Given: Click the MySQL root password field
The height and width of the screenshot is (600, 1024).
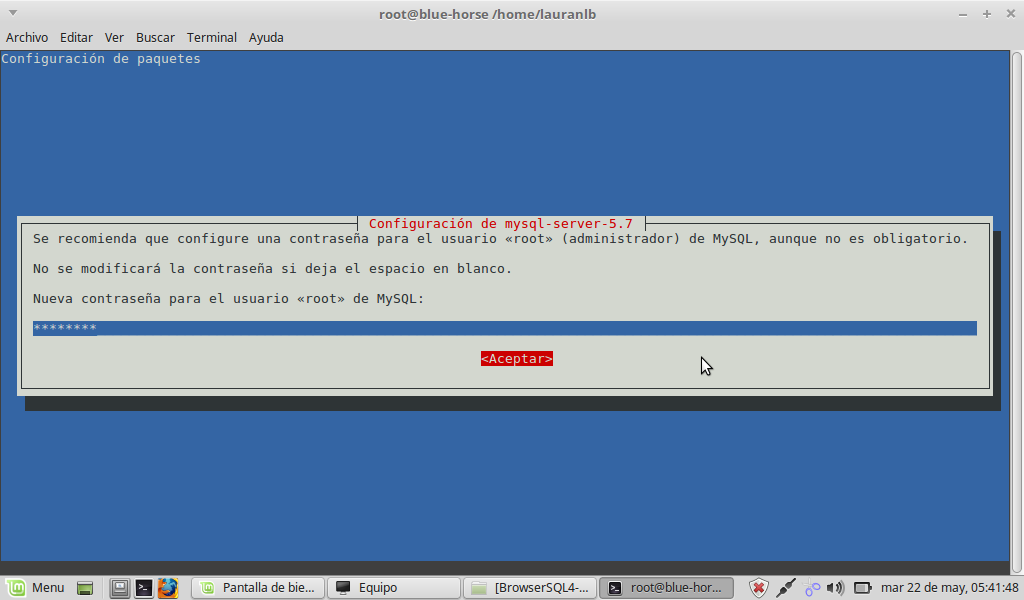Looking at the screenshot, I should (x=504, y=328).
